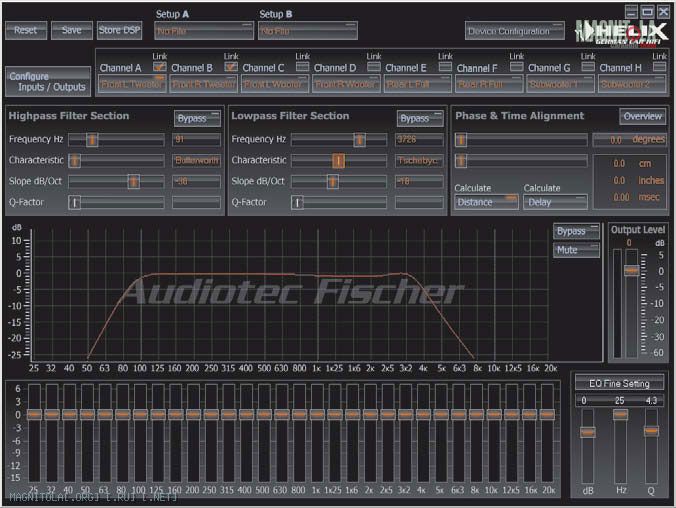The image size is (676, 508).
Task: Select the Channel B Front R Tweeter tab
Action: click(203, 84)
